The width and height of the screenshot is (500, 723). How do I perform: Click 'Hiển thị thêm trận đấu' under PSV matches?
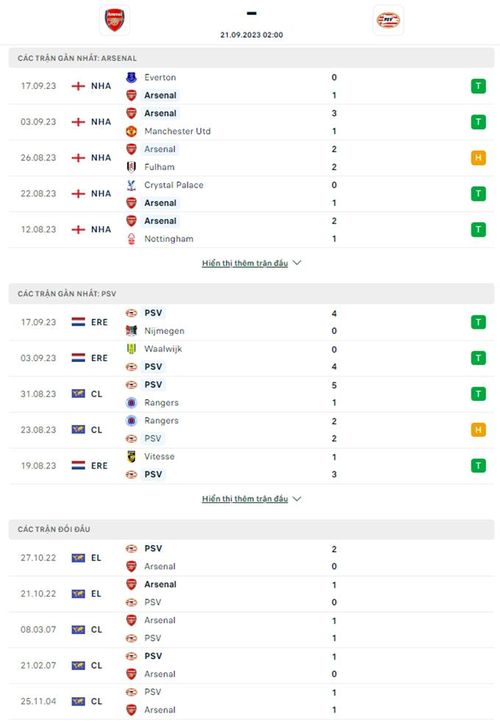[x=245, y=499]
